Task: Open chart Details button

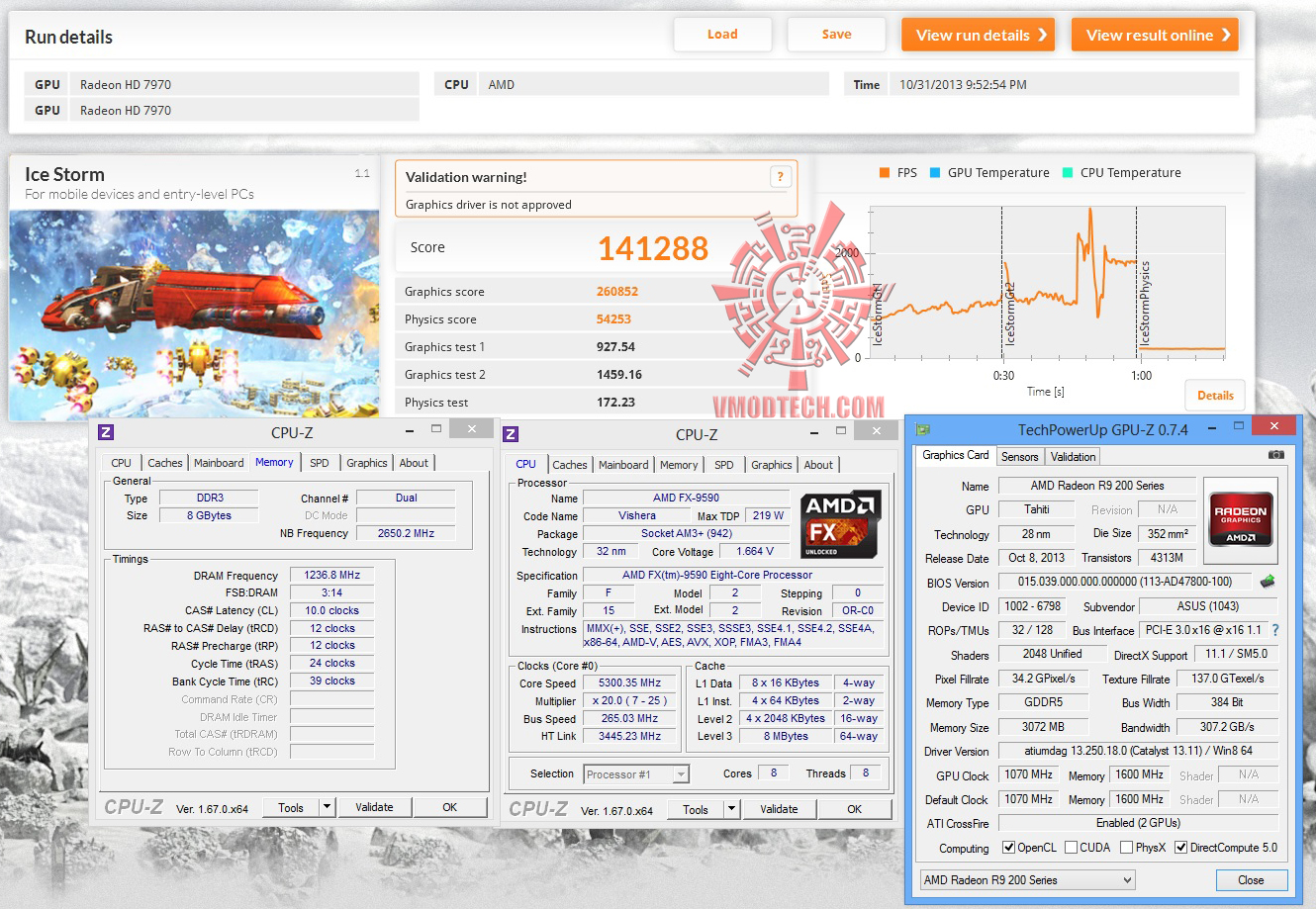Action: (x=1215, y=396)
